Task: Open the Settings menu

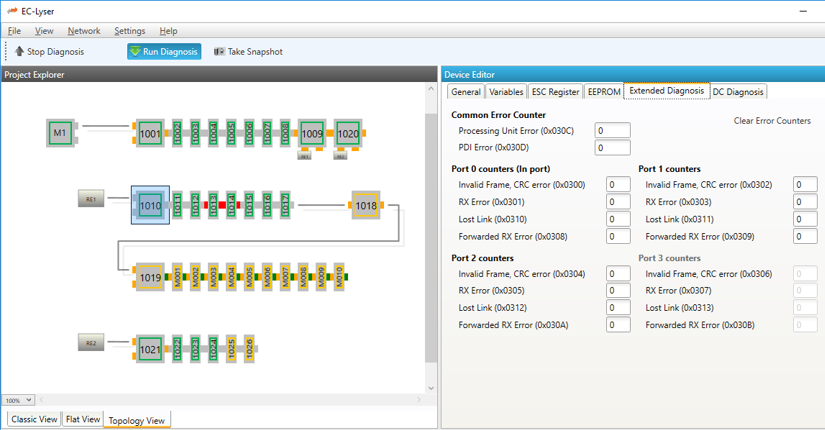Action: [129, 31]
